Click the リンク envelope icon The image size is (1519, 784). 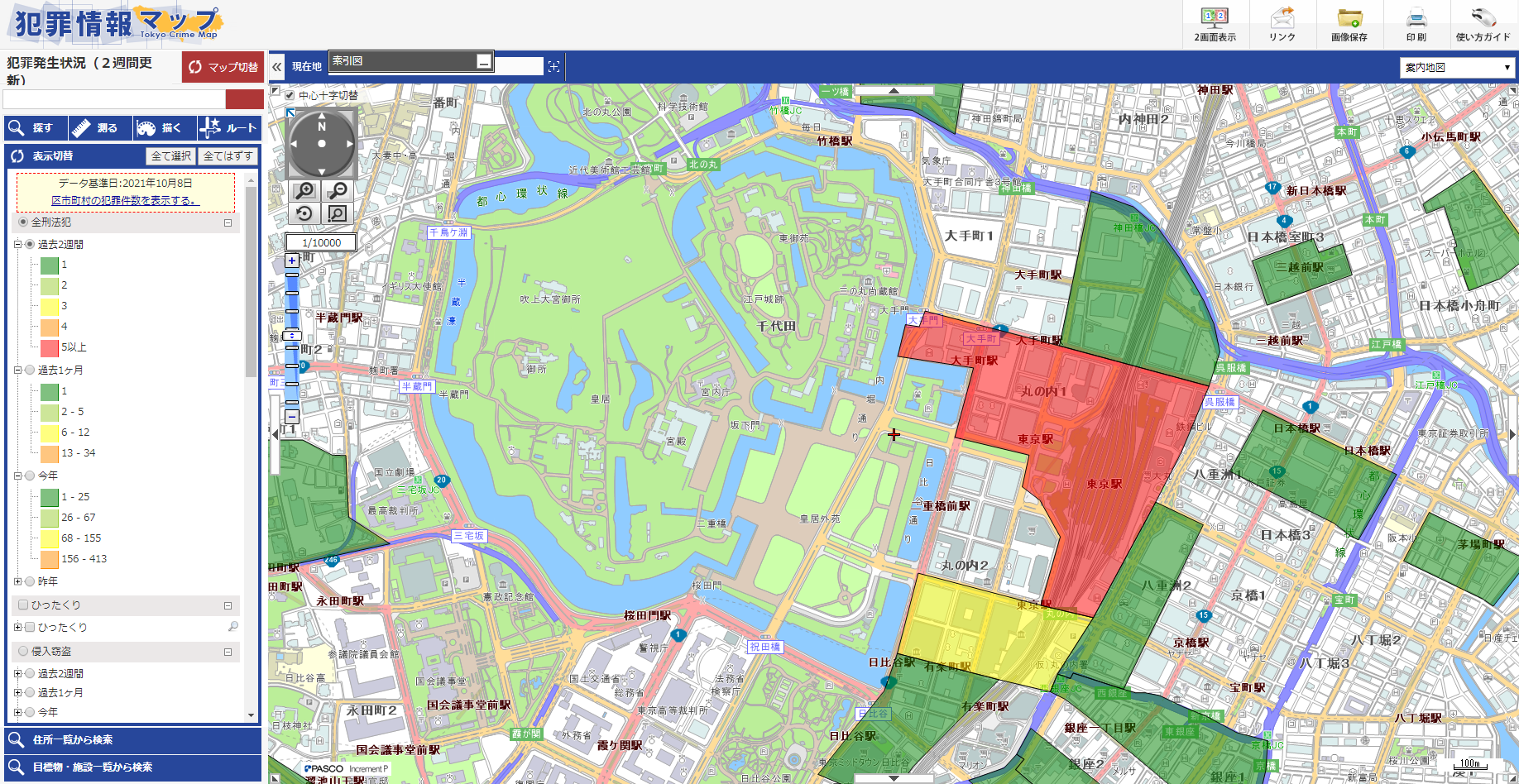(1282, 24)
